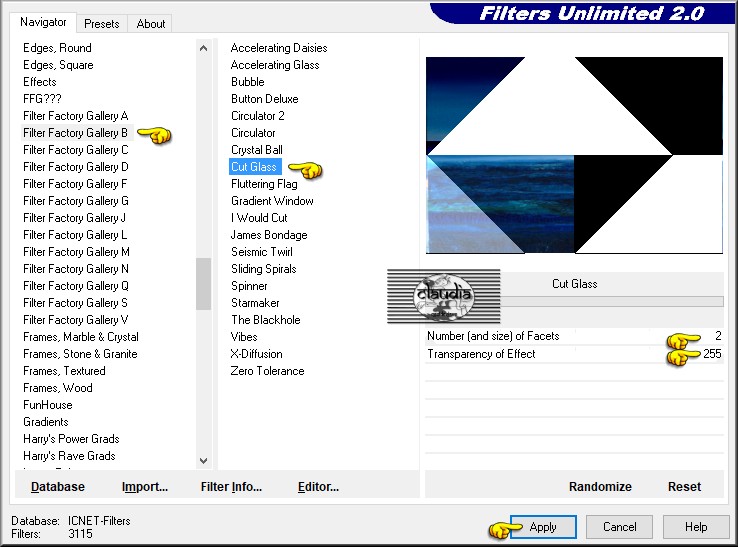Screen dimensions: 738x547
Task: Choose the Accelerating Glass filter
Action: click(x=275, y=65)
